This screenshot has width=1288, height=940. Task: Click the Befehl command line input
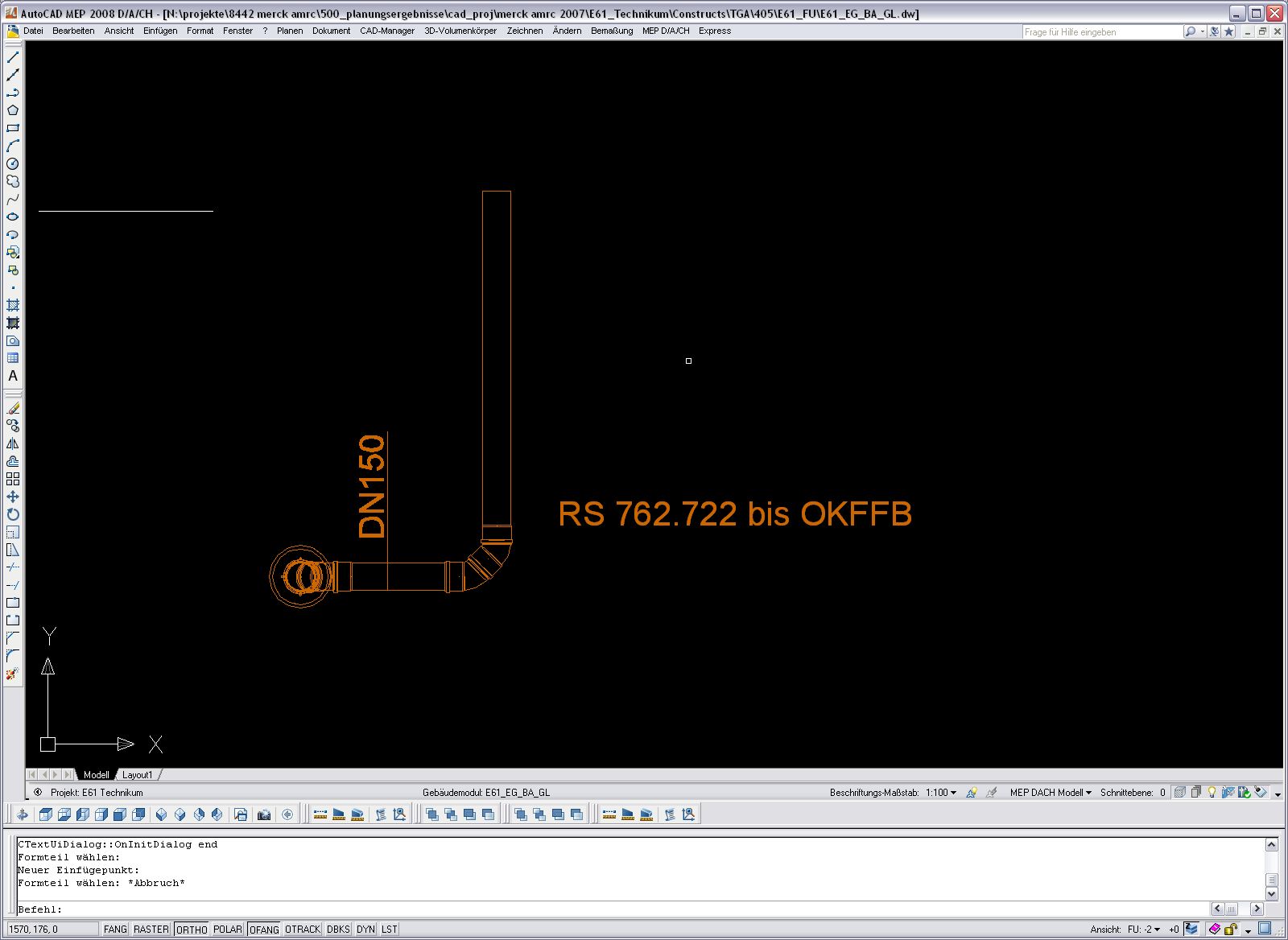pos(612,909)
